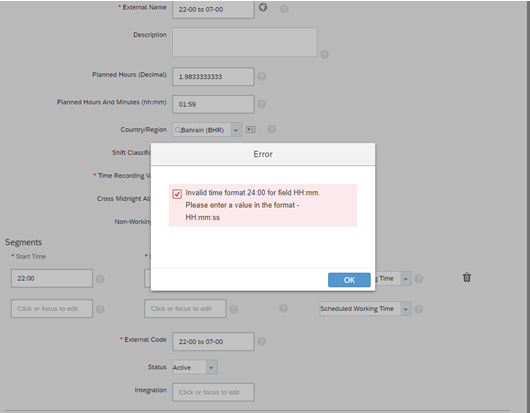Click the help icon next to External Code
Screen dimensions: 530x413
tap(262, 341)
